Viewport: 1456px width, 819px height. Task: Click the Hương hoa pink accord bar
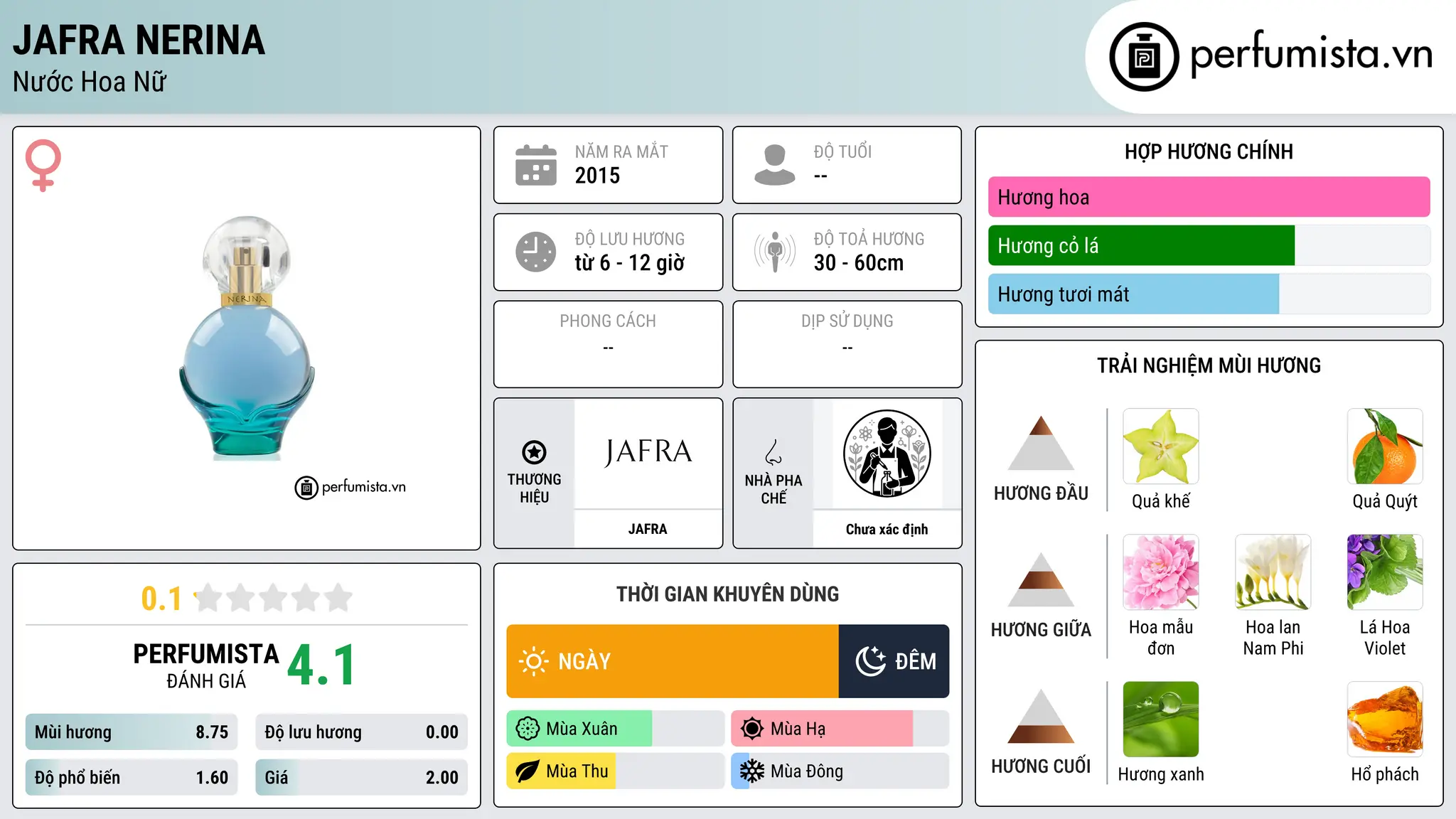pyautogui.click(x=1209, y=197)
